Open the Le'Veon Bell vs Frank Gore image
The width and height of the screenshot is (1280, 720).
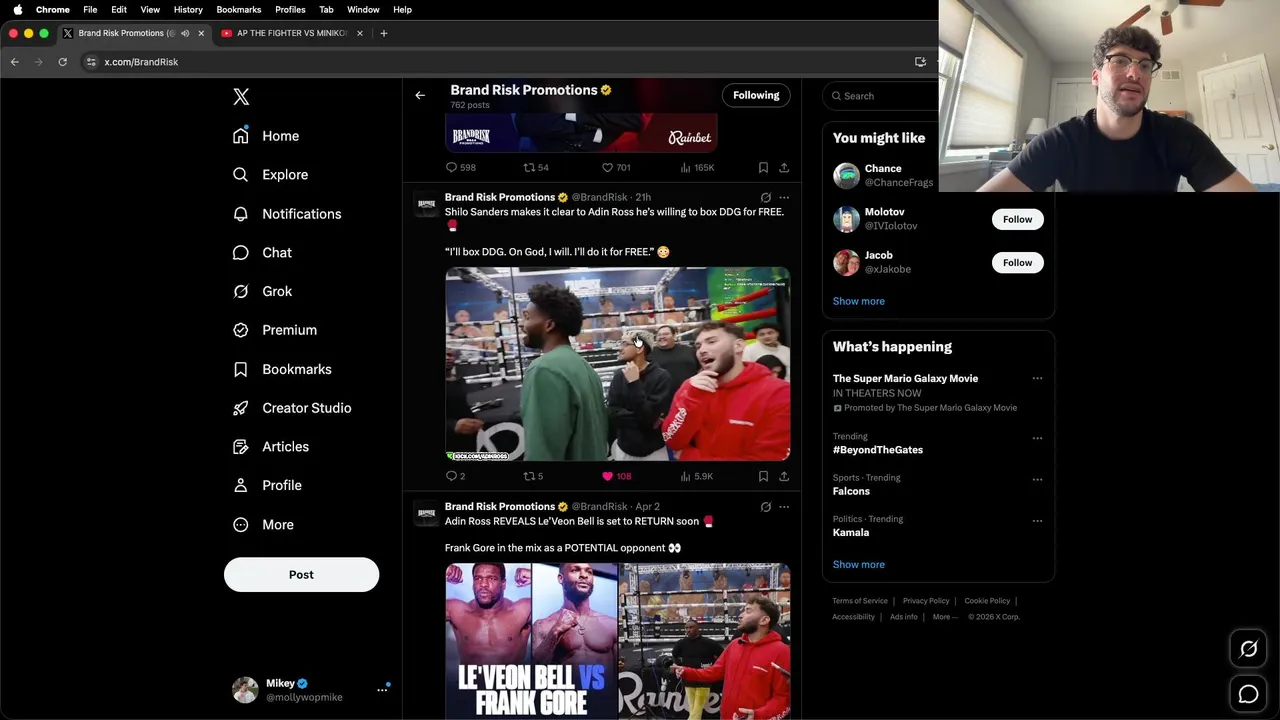(x=531, y=642)
